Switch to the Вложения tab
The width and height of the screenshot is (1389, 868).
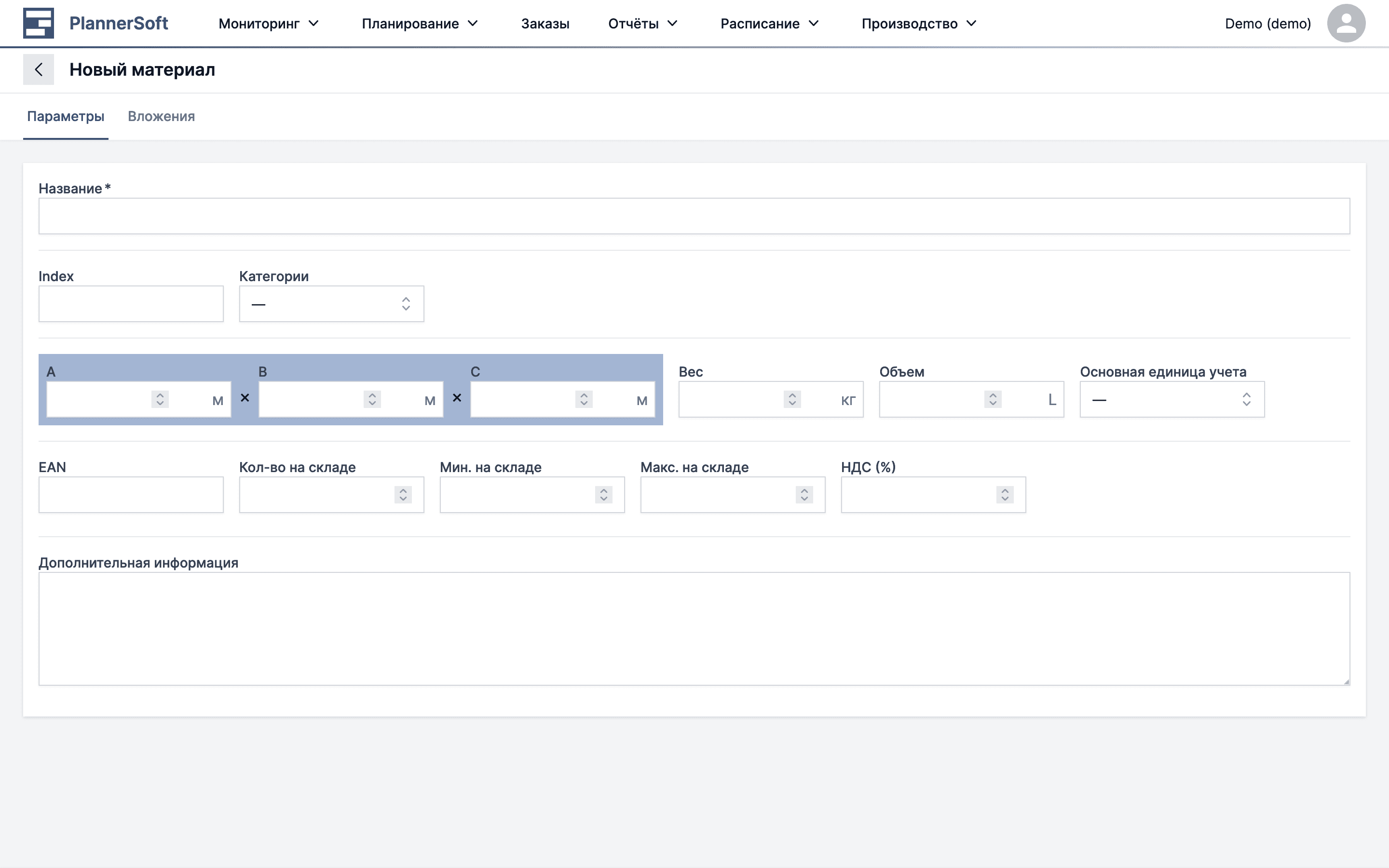click(161, 117)
